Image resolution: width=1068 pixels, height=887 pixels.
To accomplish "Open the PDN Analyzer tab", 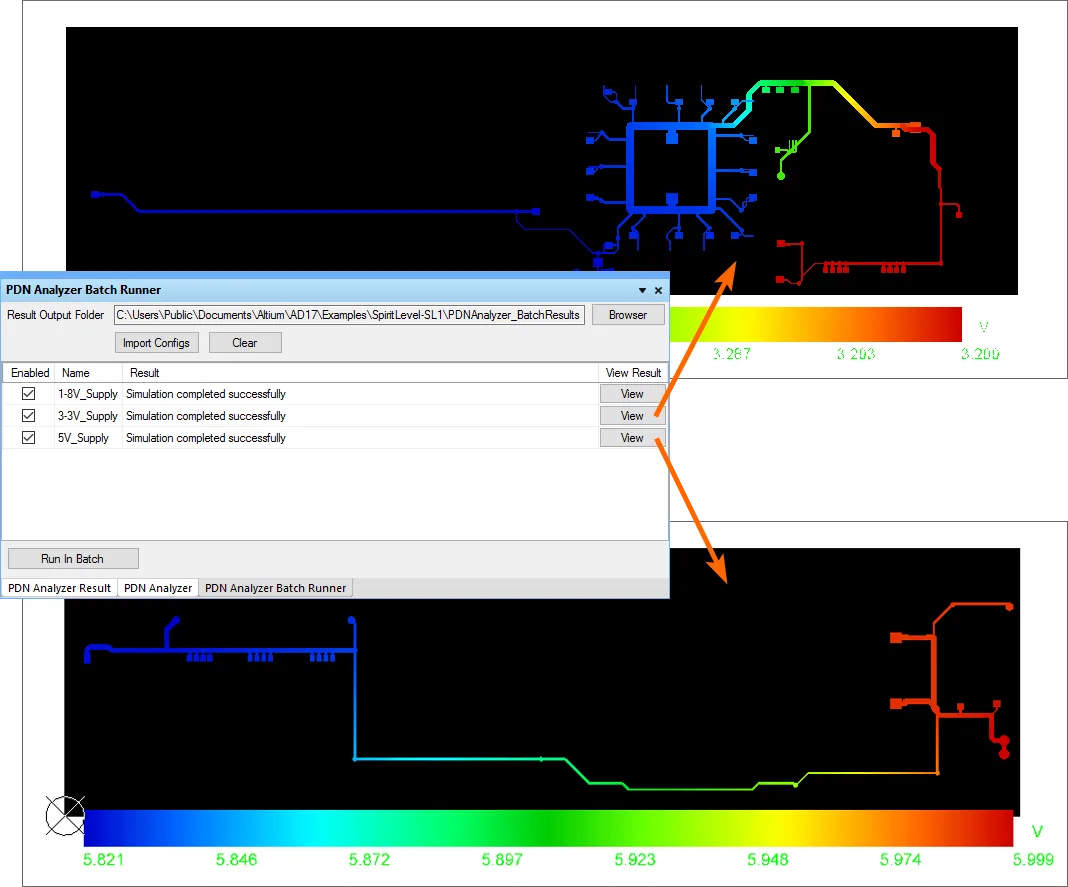I will coord(157,588).
